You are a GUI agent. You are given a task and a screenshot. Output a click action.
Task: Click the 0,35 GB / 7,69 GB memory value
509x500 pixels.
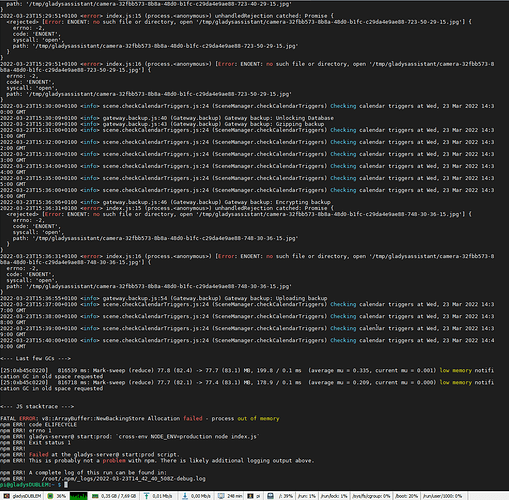119,496
